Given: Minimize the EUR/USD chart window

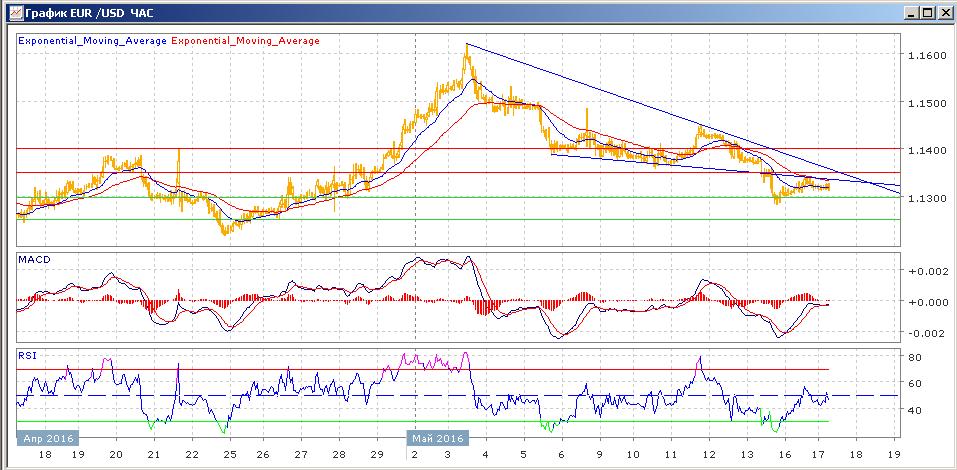Looking at the screenshot, I should (910, 13).
